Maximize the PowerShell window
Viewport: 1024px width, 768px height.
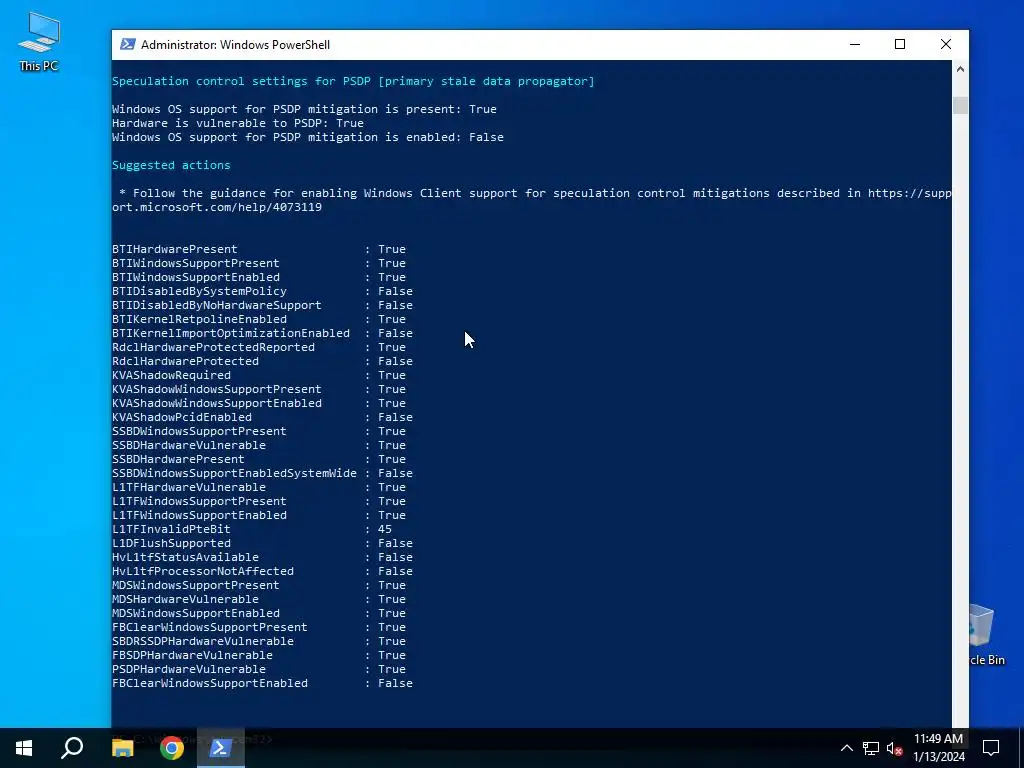(x=900, y=44)
